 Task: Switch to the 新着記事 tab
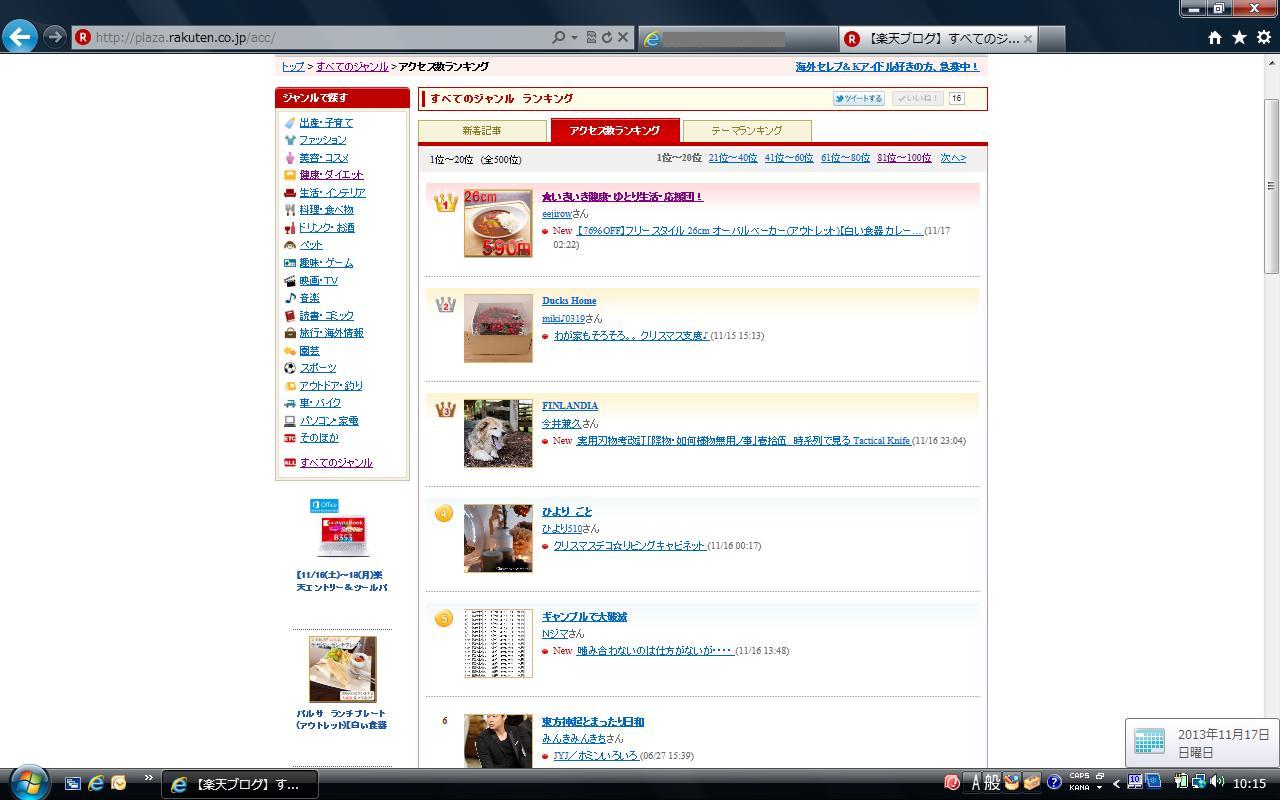(x=482, y=131)
